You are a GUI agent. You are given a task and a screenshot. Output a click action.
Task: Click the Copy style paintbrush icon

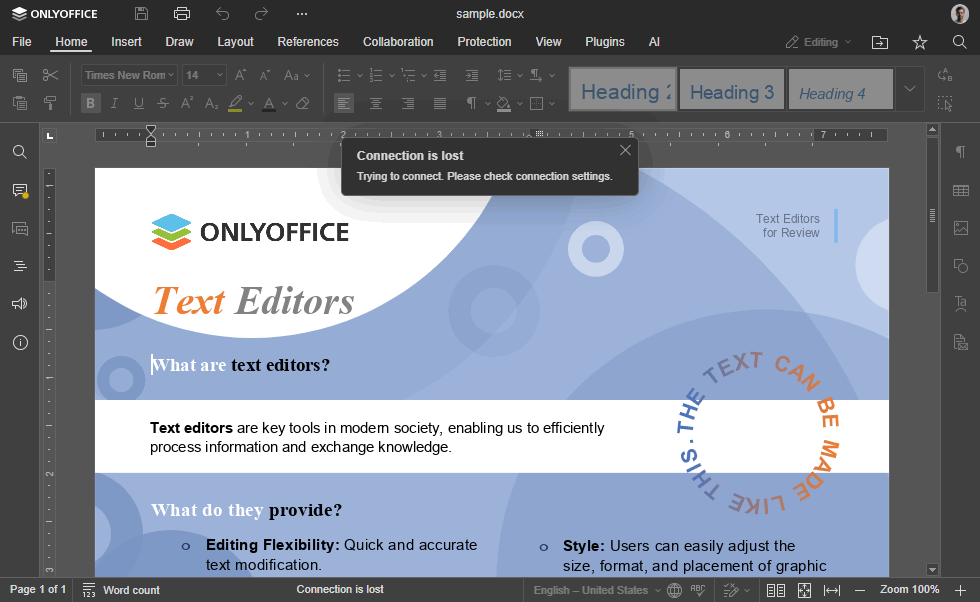tap(50, 103)
